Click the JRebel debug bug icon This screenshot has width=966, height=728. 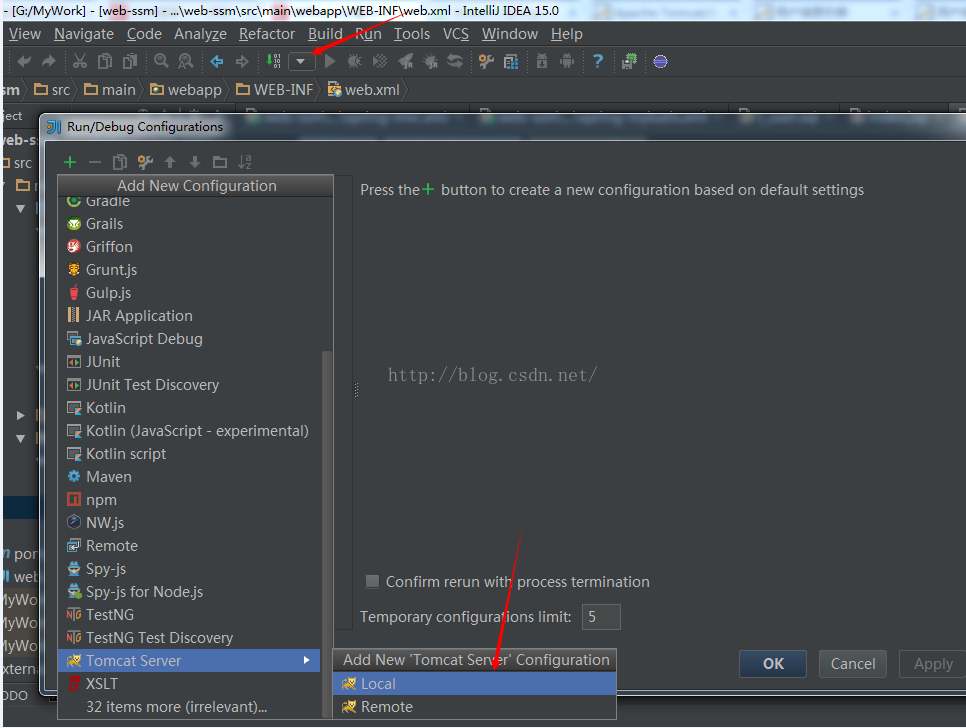[x=431, y=61]
